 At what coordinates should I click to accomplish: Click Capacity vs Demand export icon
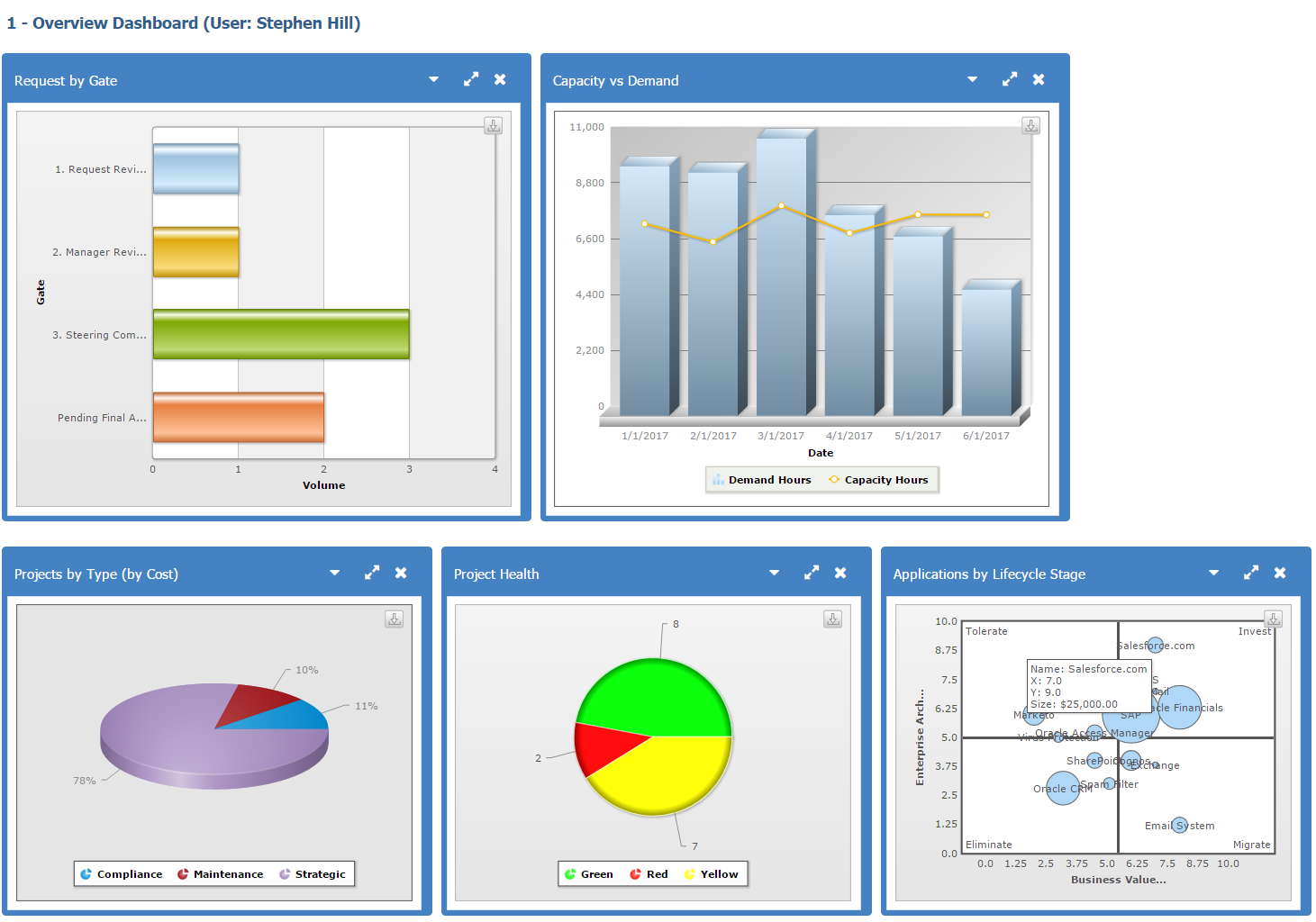[1031, 126]
